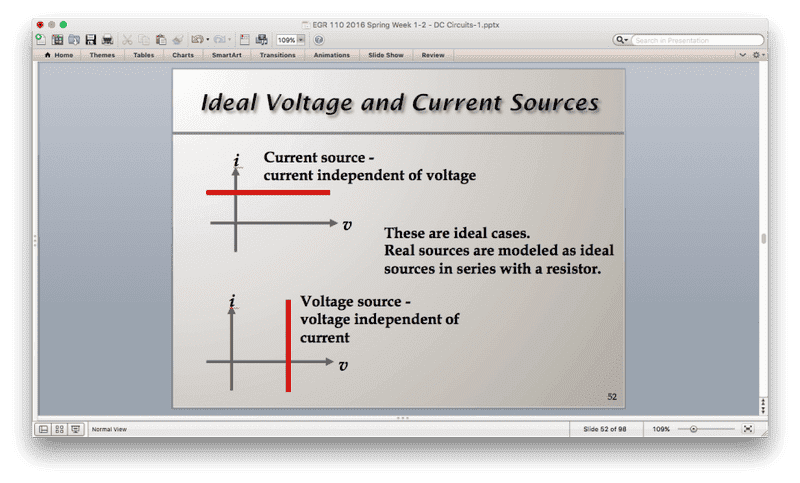Image resolution: width=800 pixels, height=483 pixels.
Task: Switch to Slide Sorter view
Action: 59,429
